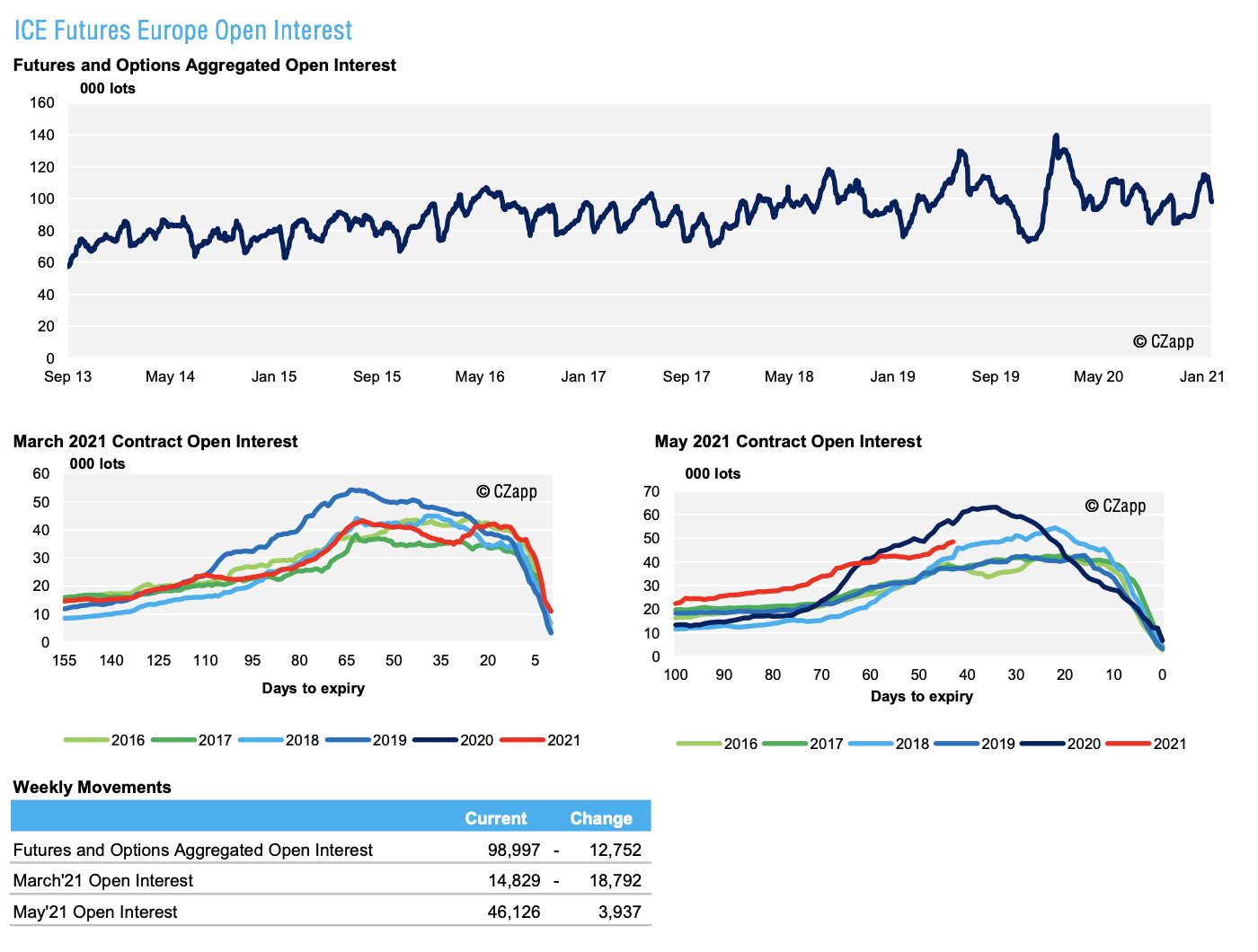
Task: Select the '155' days label on March chart
Action: (65, 660)
